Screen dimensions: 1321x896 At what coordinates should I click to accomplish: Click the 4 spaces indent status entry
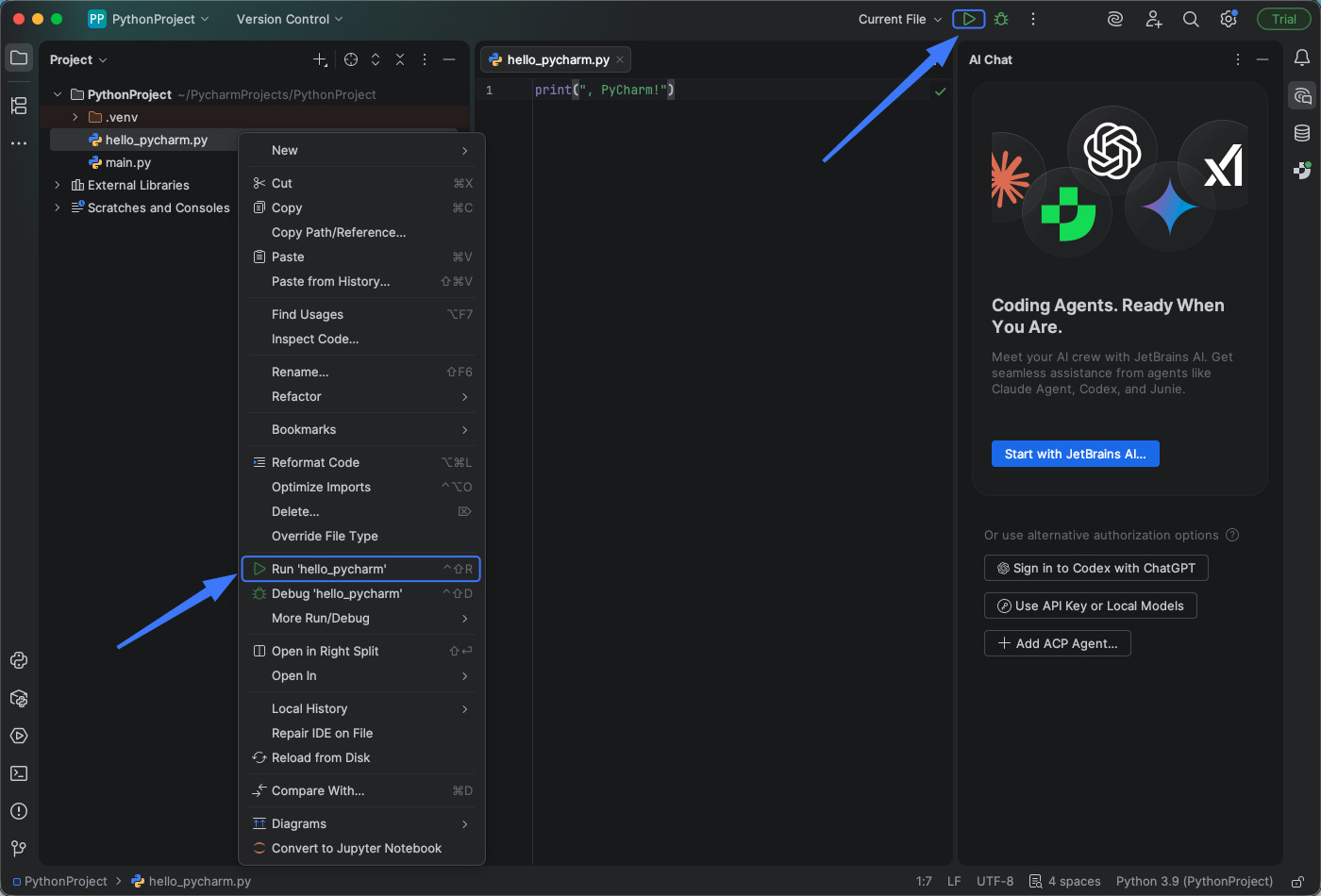pyautogui.click(x=1065, y=881)
